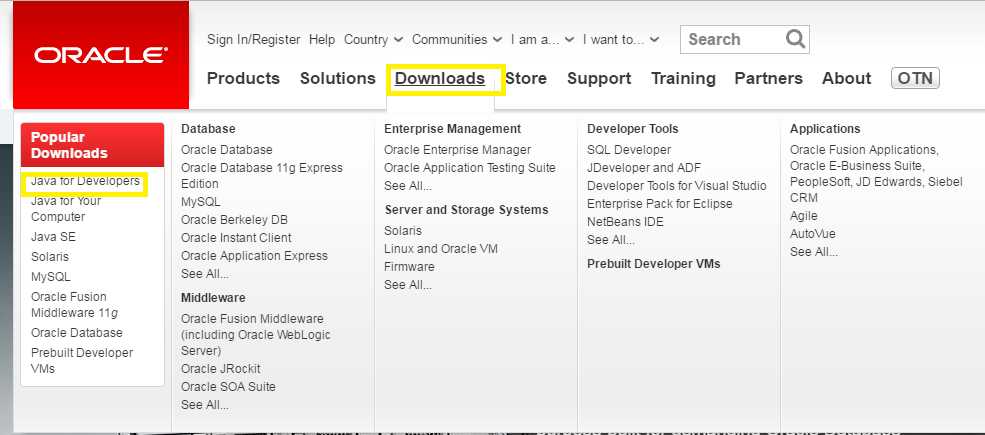
Task: Open Oracle Fusion Applications, E-Business Suite link
Action: [x=876, y=173]
